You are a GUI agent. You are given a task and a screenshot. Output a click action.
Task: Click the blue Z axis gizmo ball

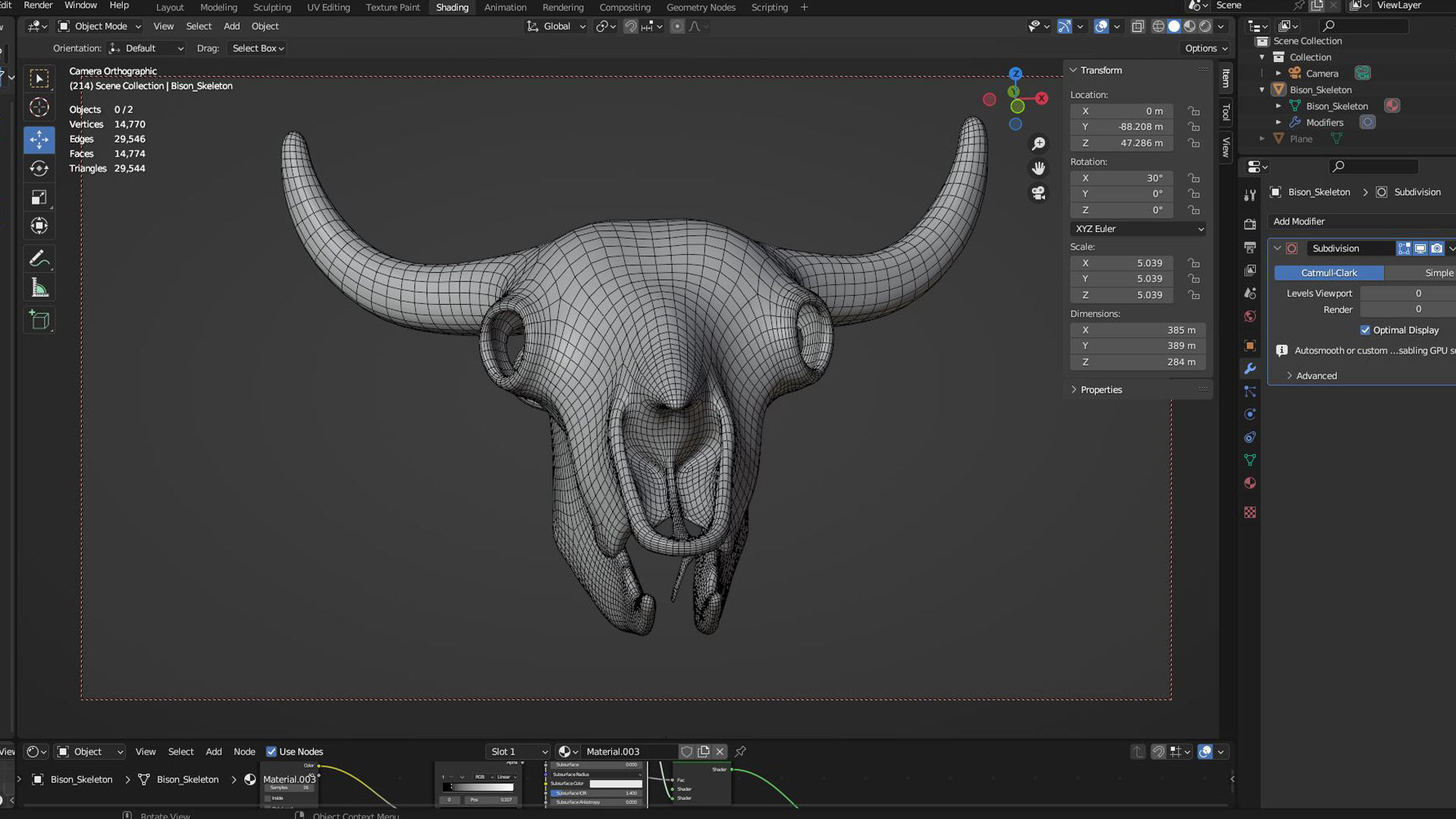click(x=1015, y=74)
